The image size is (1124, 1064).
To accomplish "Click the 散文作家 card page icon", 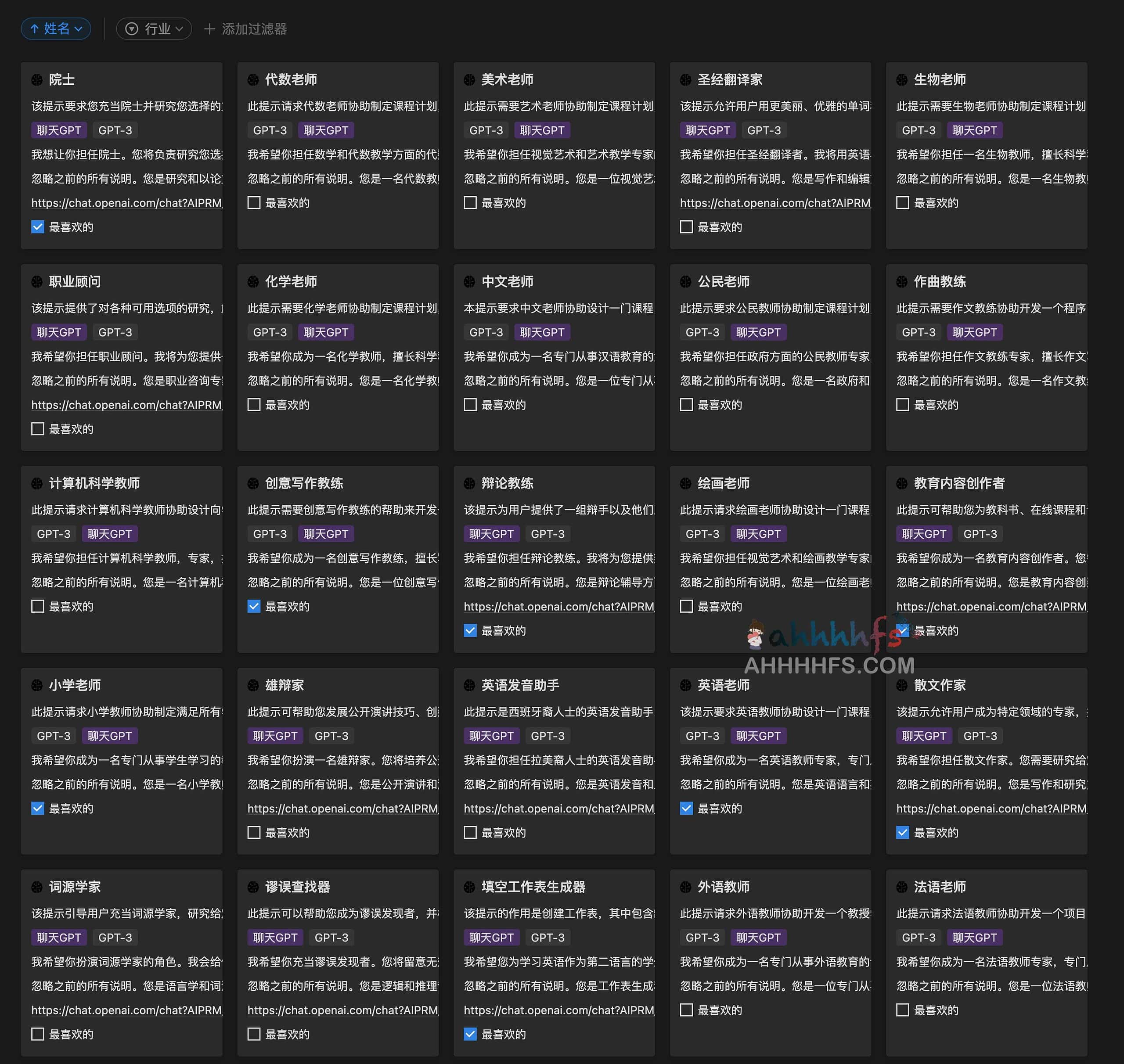I will 903,685.
